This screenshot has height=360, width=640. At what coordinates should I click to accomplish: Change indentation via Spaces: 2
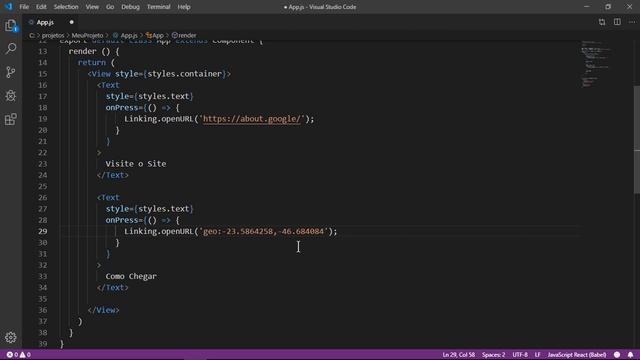[493, 355]
